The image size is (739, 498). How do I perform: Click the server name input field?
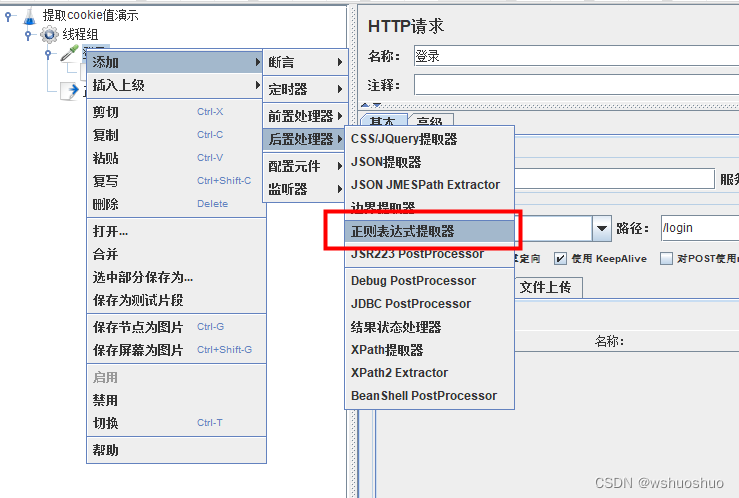[x=614, y=179]
